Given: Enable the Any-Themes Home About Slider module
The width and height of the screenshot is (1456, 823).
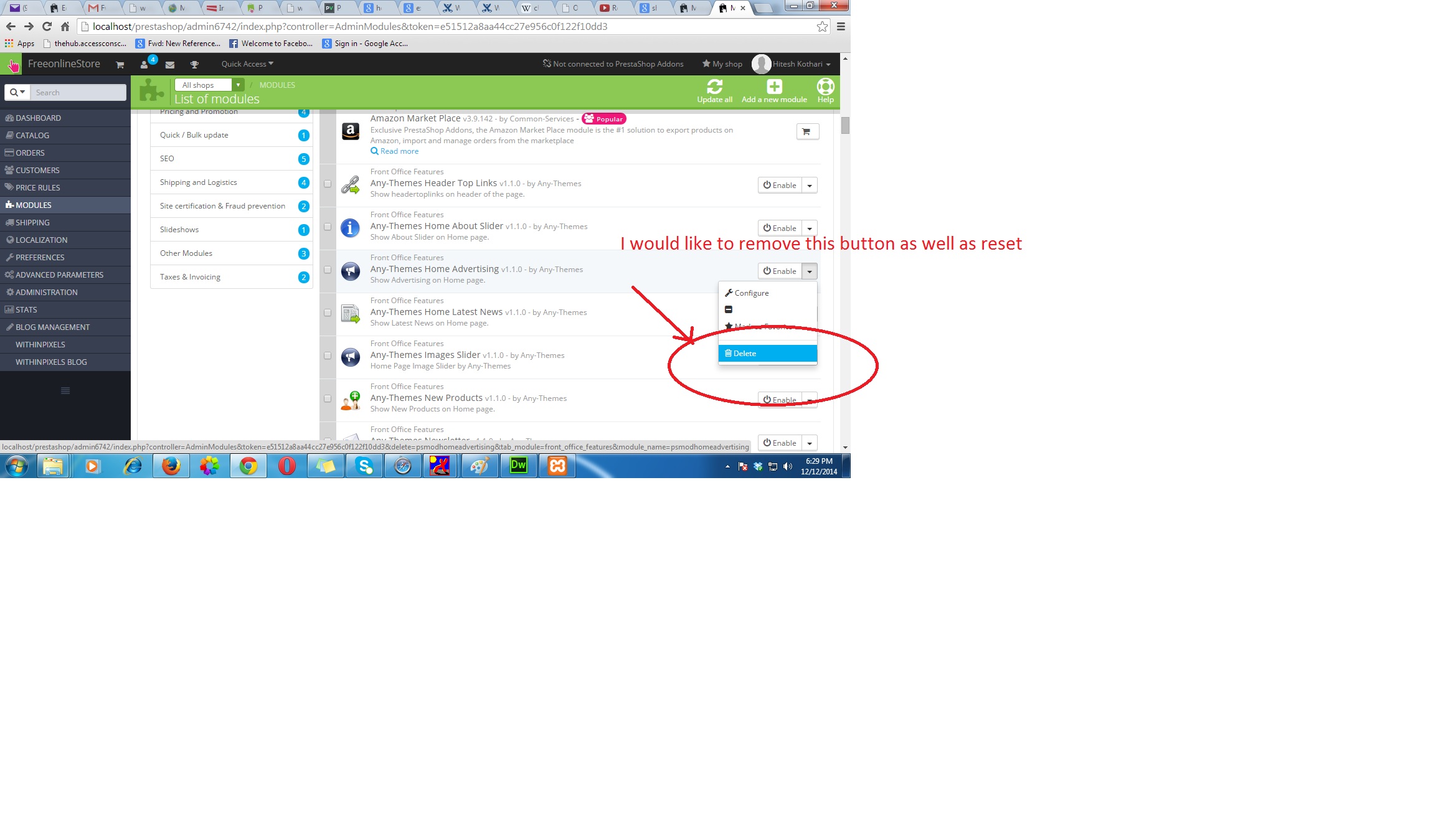Looking at the screenshot, I should 780,228.
